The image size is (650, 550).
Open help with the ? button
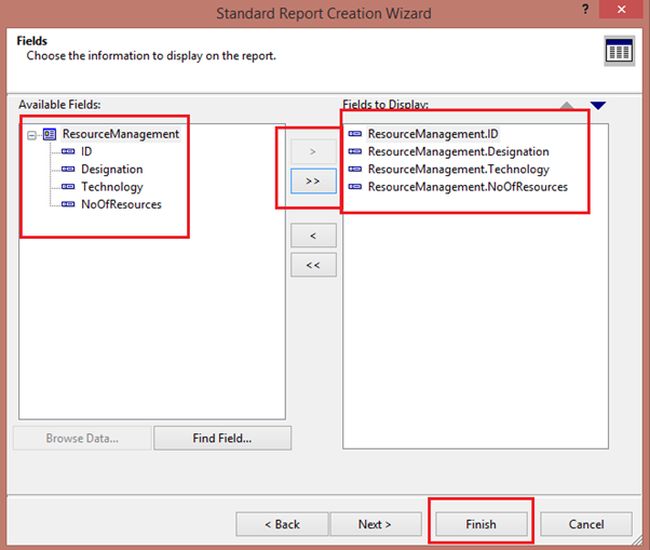[585, 9]
